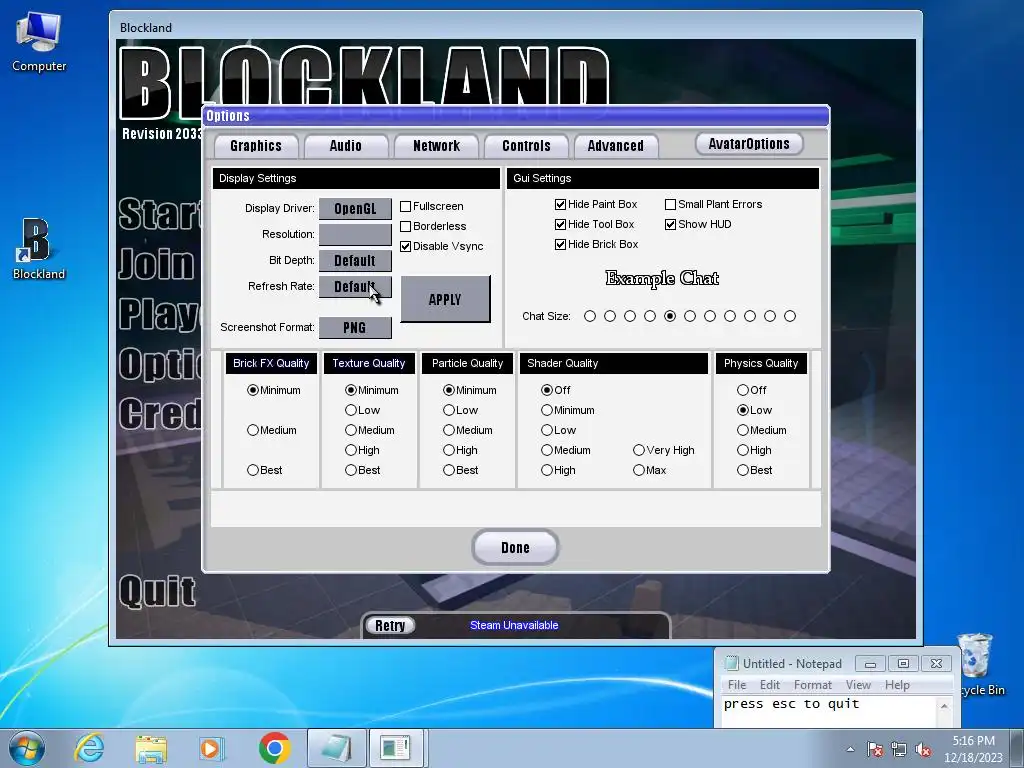Toggle Hide Tool Box checkbox
Image resolution: width=1024 pixels, height=768 pixels.
click(x=560, y=225)
